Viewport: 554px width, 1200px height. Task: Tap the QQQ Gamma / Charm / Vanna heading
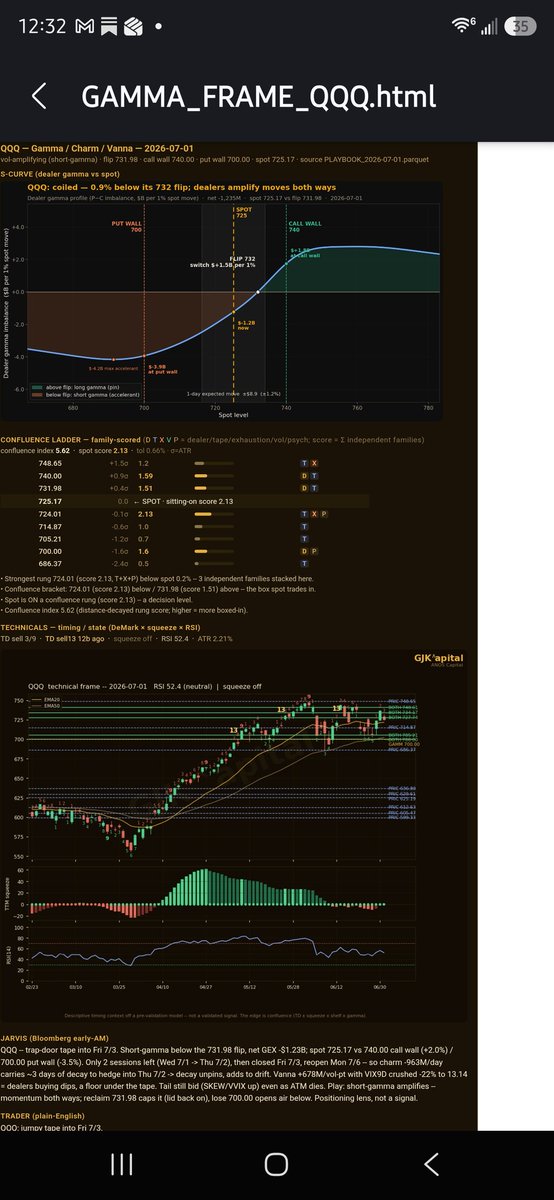tap(97, 148)
